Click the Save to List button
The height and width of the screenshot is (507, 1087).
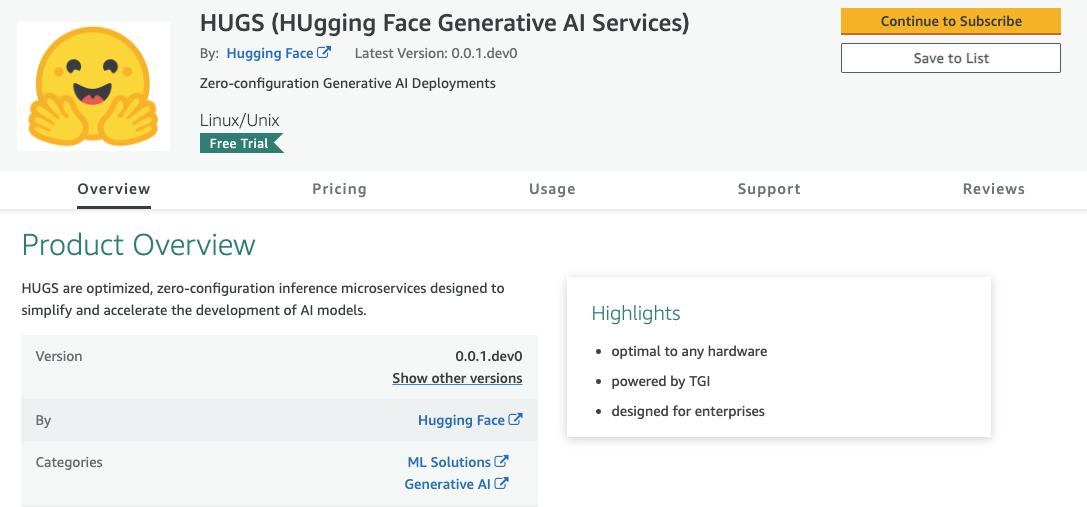pos(950,58)
